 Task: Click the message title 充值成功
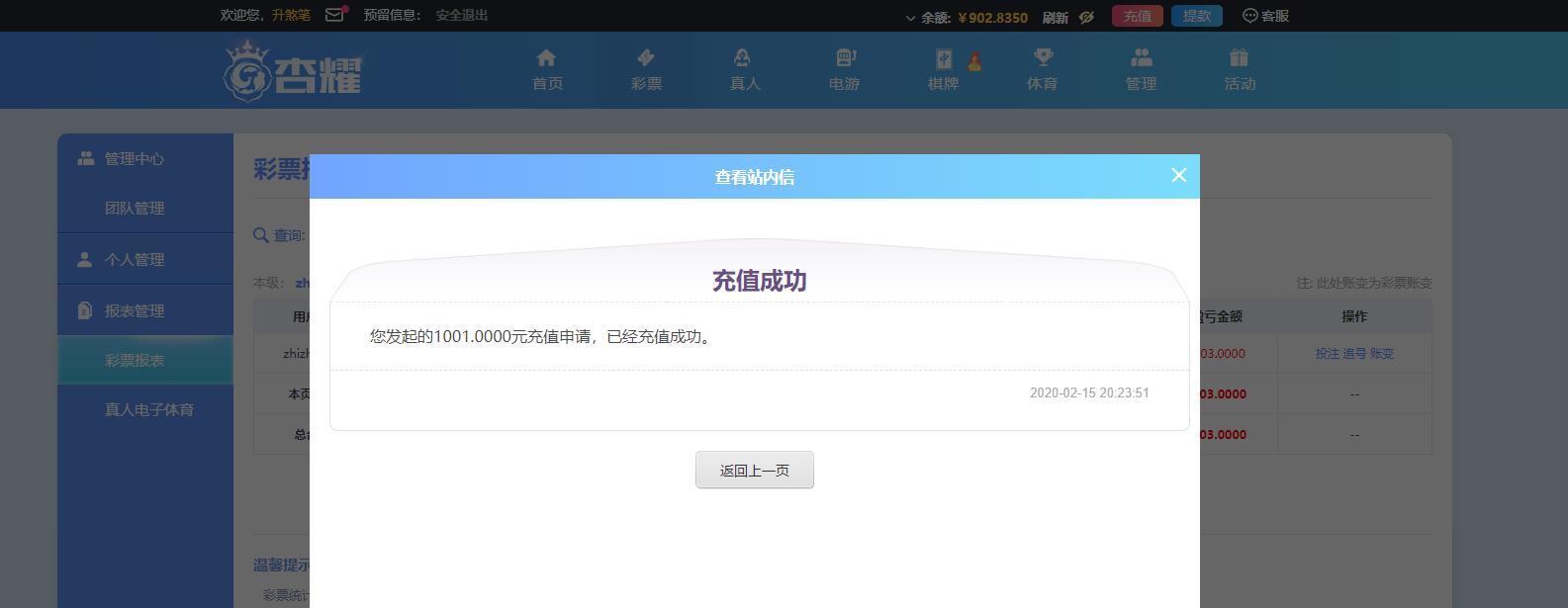[759, 281]
